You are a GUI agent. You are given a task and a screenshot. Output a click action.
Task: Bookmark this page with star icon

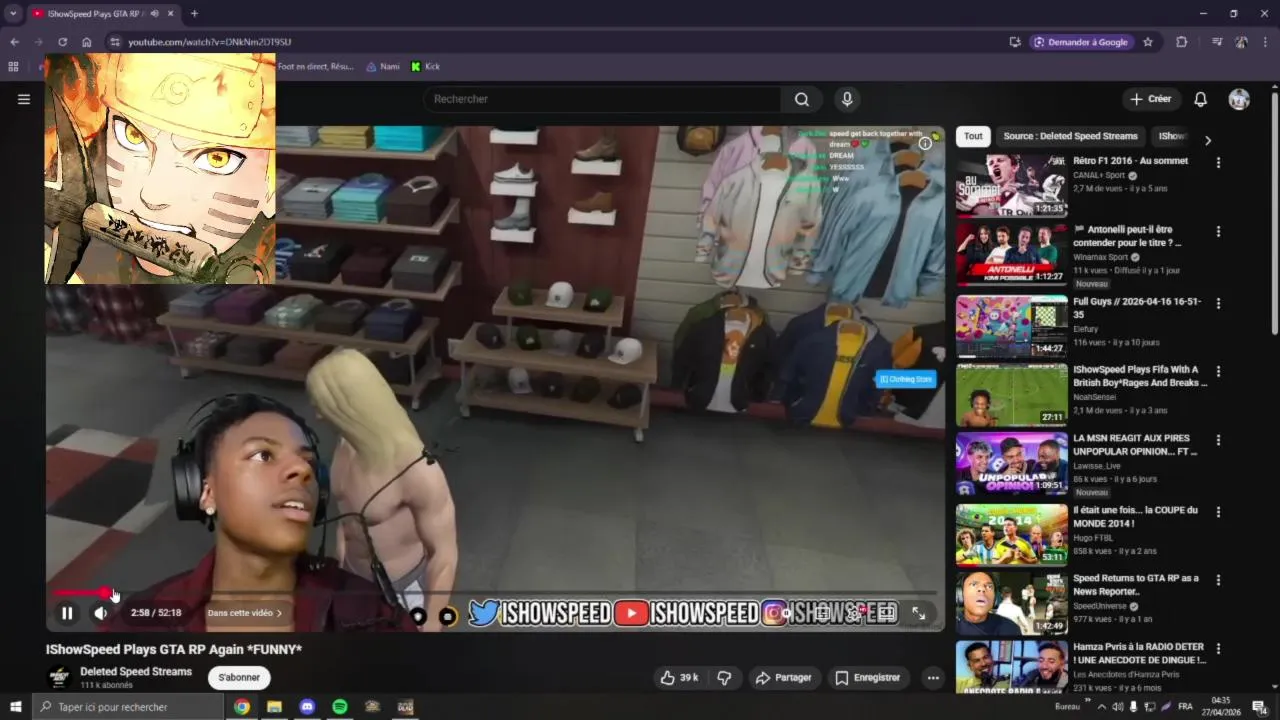point(1148,42)
